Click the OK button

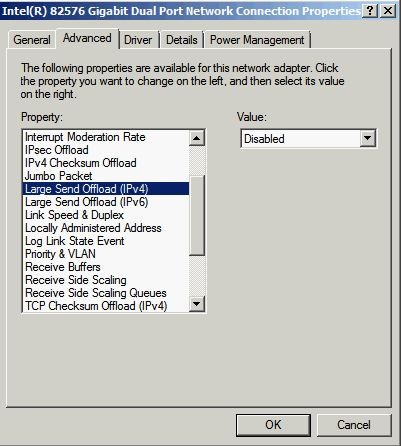273,425
